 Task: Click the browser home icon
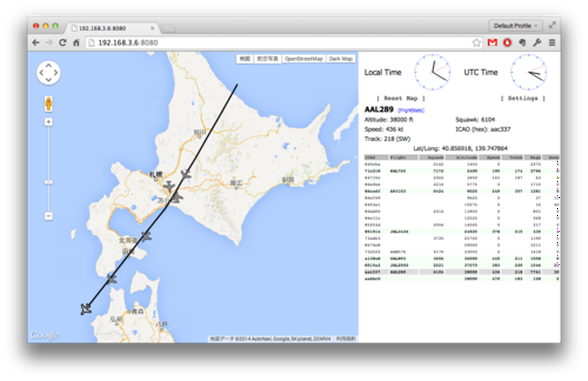click(x=76, y=43)
